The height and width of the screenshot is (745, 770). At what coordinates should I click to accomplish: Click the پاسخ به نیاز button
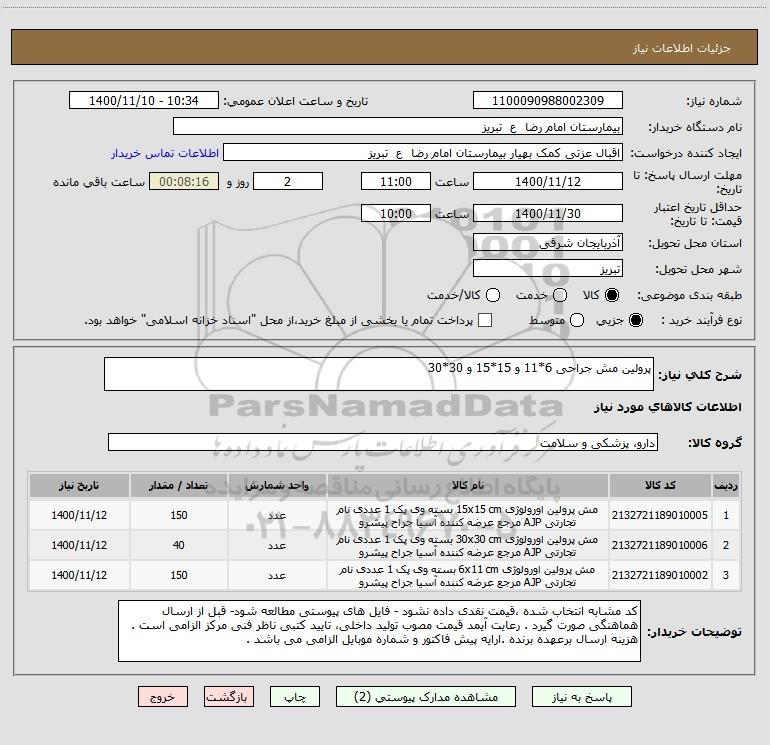point(582,697)
